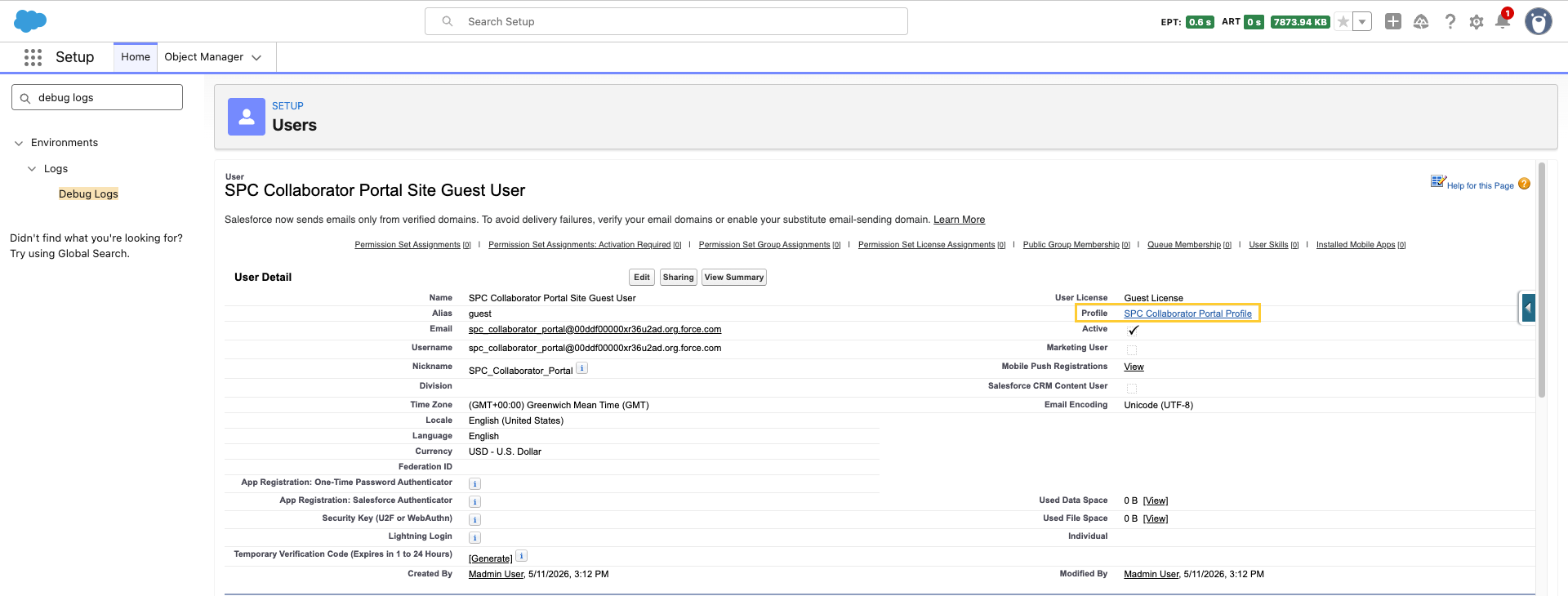This screenshot has height=596, width=1568.
Task: Click Help for this Page link
Action: point(1480,186)
